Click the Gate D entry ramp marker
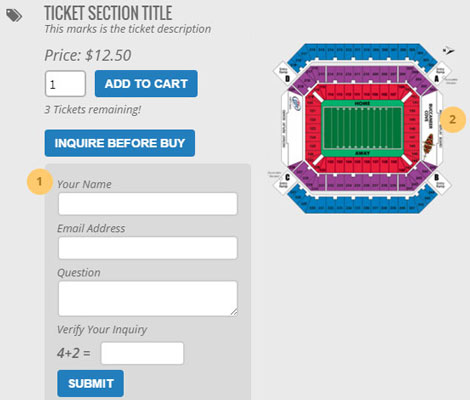 coord(284,73)
